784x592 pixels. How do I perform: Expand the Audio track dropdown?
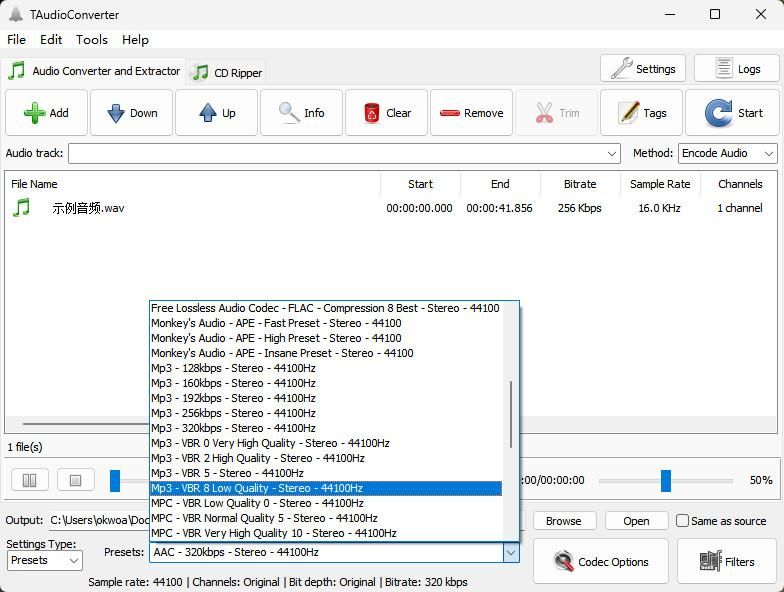[612, 154]
